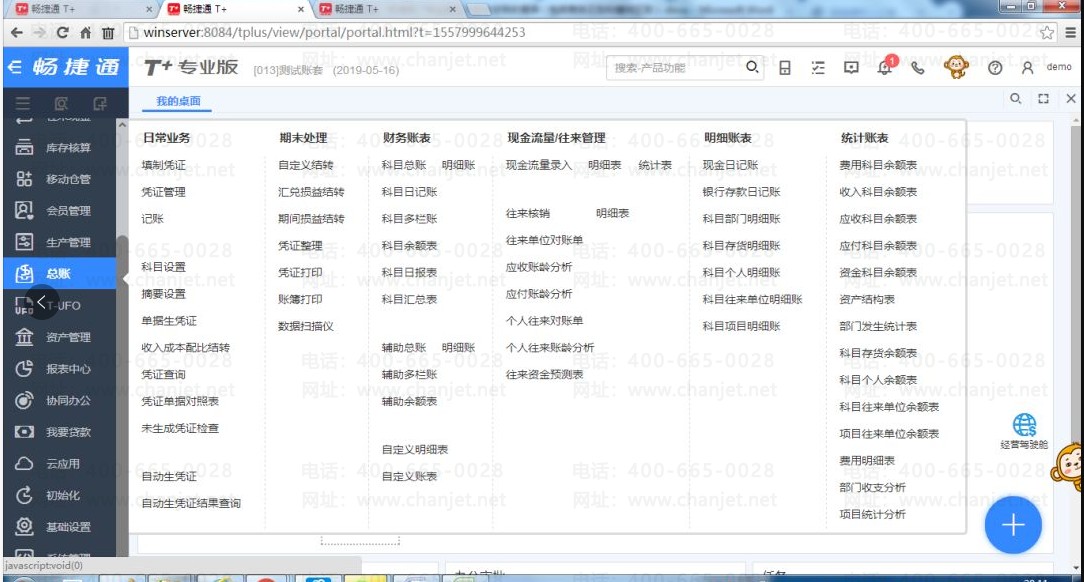Close the desktop panel with X icon
The image size is (1084, 582).
click(1071, 99)
